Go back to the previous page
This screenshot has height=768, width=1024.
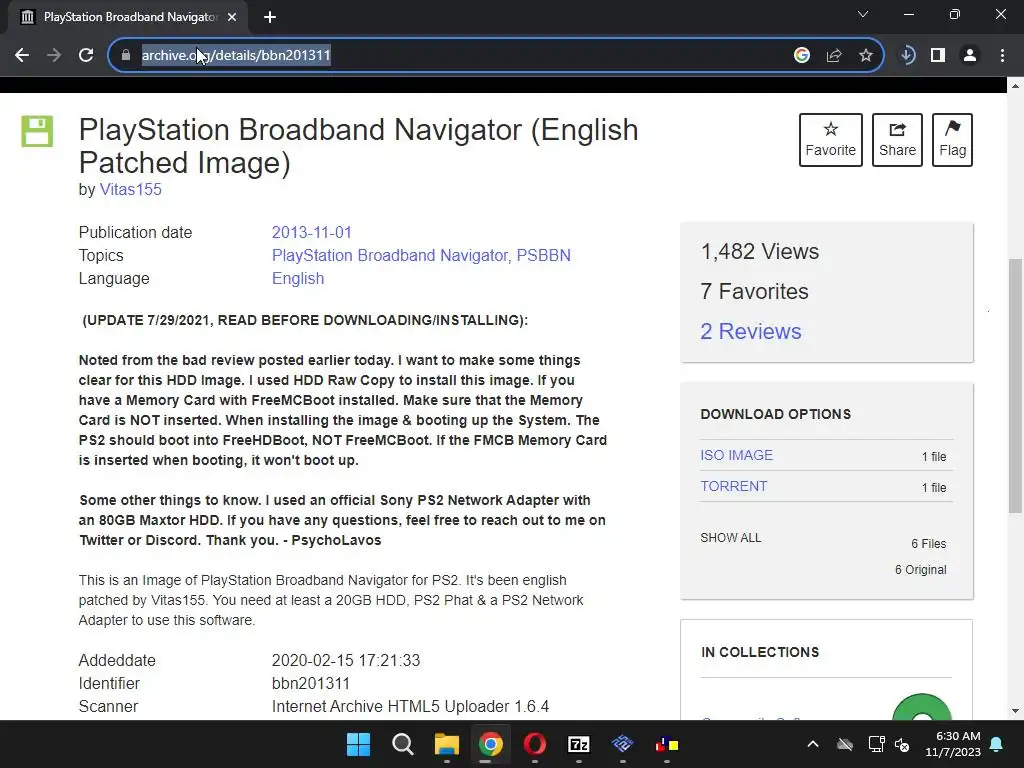(22, 56)
